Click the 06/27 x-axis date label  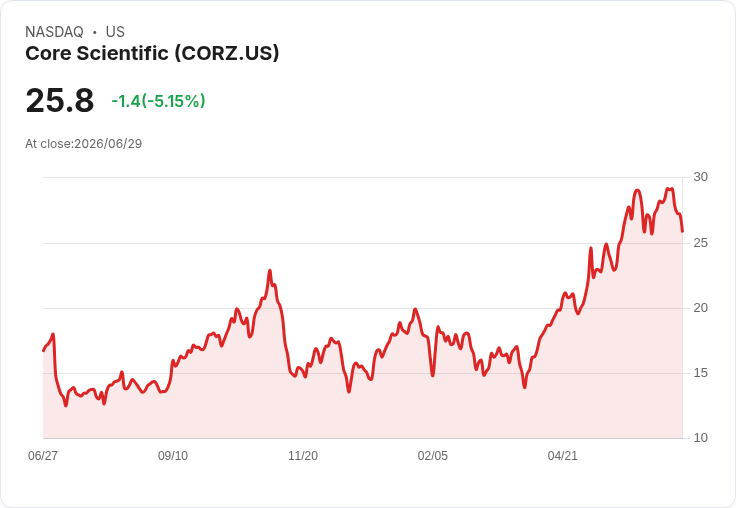[x=43, y=455]
